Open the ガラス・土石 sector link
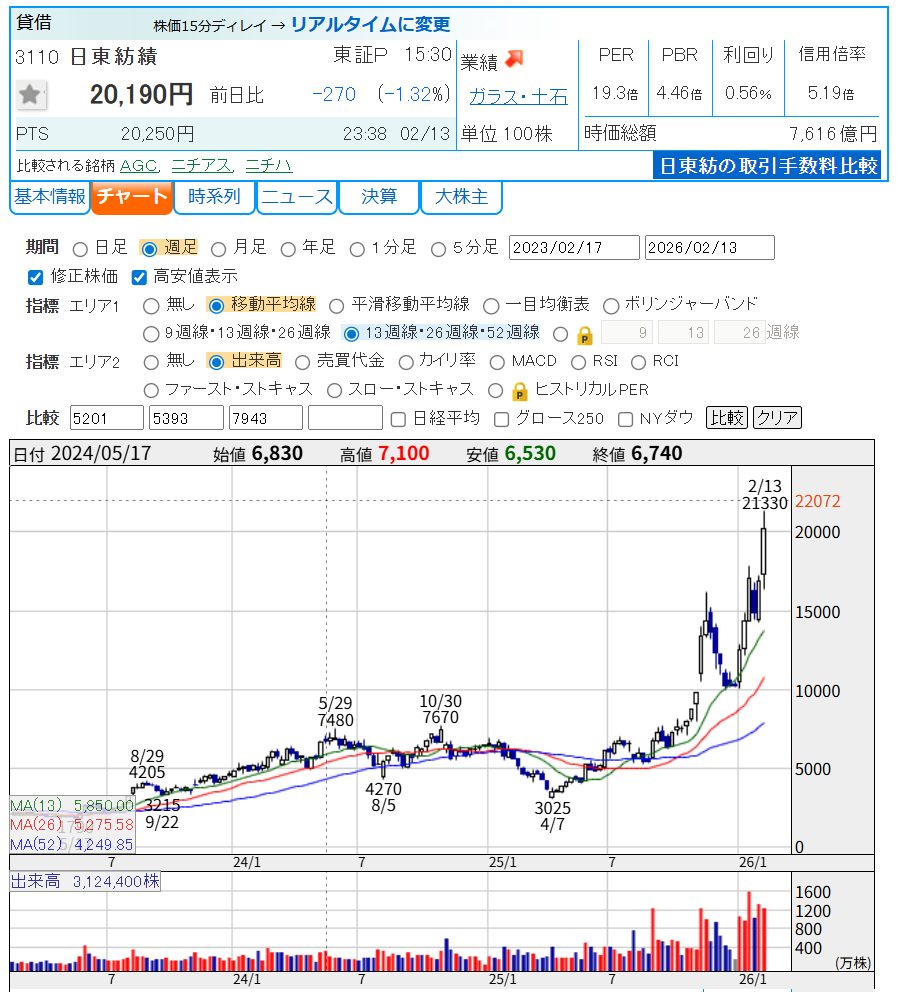The image size is (898, 992). tap(518, 96)
